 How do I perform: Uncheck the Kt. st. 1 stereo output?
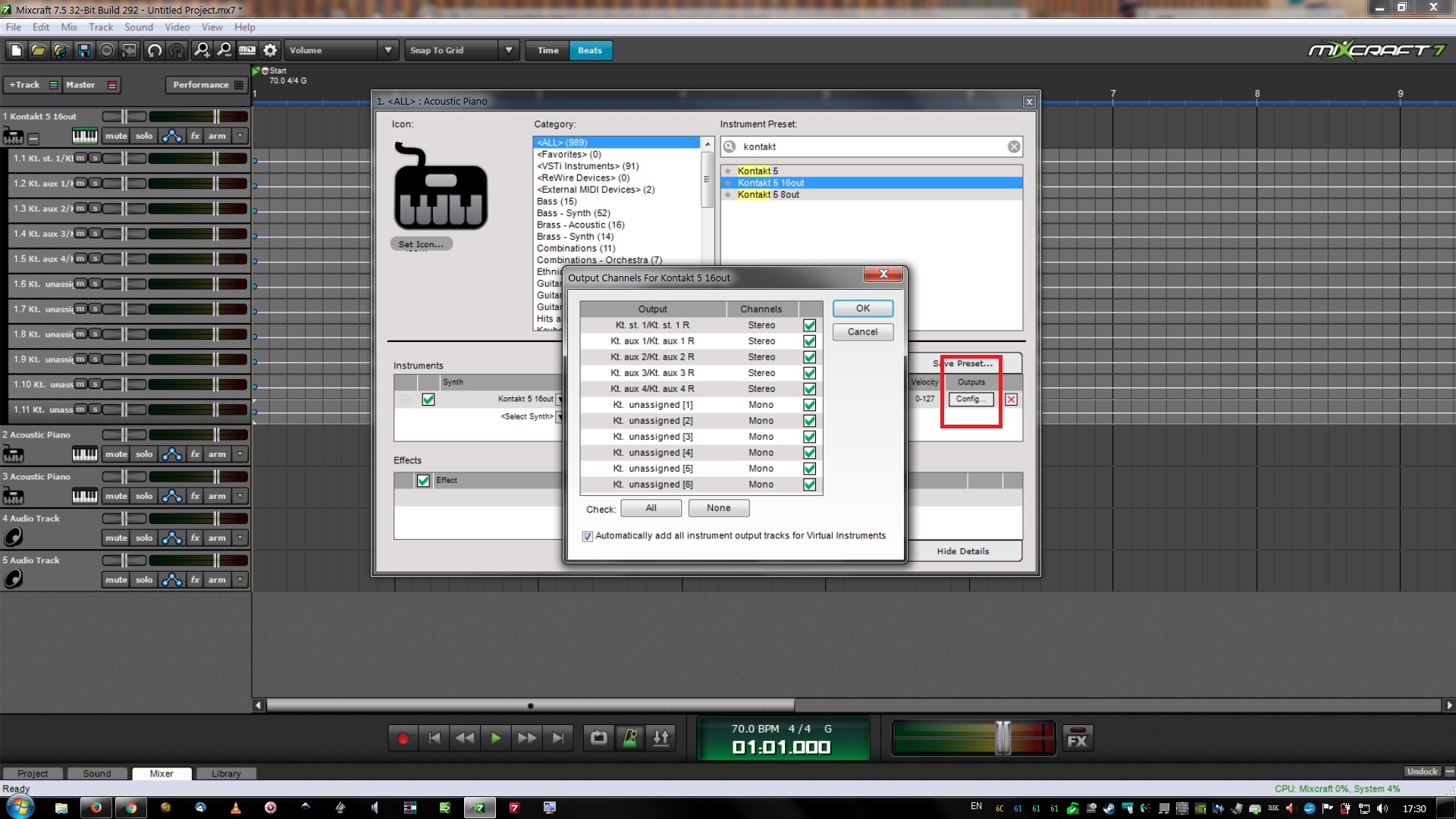coord(809,325)
